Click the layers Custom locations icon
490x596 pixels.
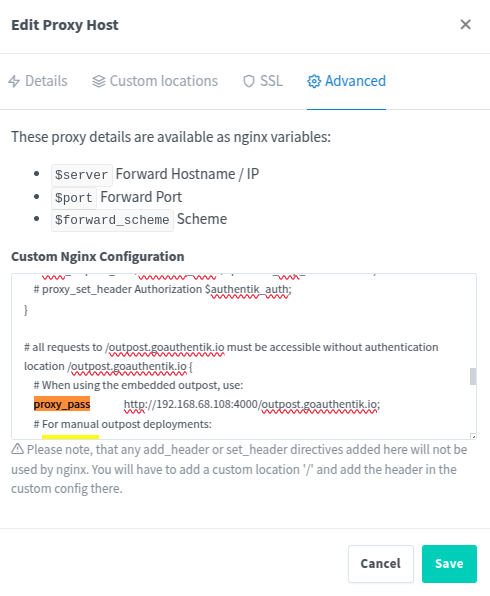(99, 81)
